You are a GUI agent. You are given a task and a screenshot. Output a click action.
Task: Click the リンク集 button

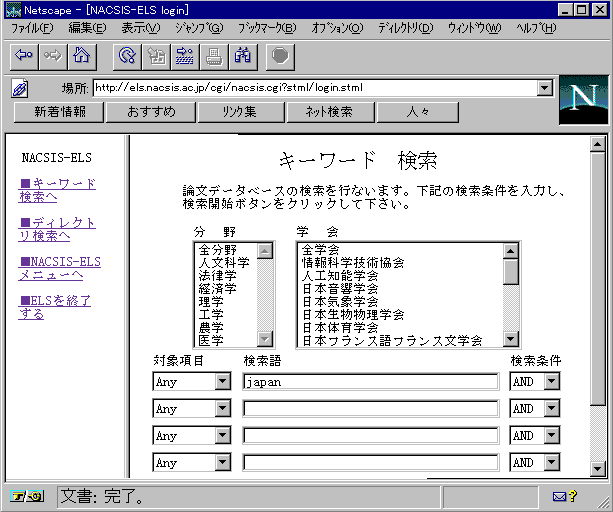(241, 112)
